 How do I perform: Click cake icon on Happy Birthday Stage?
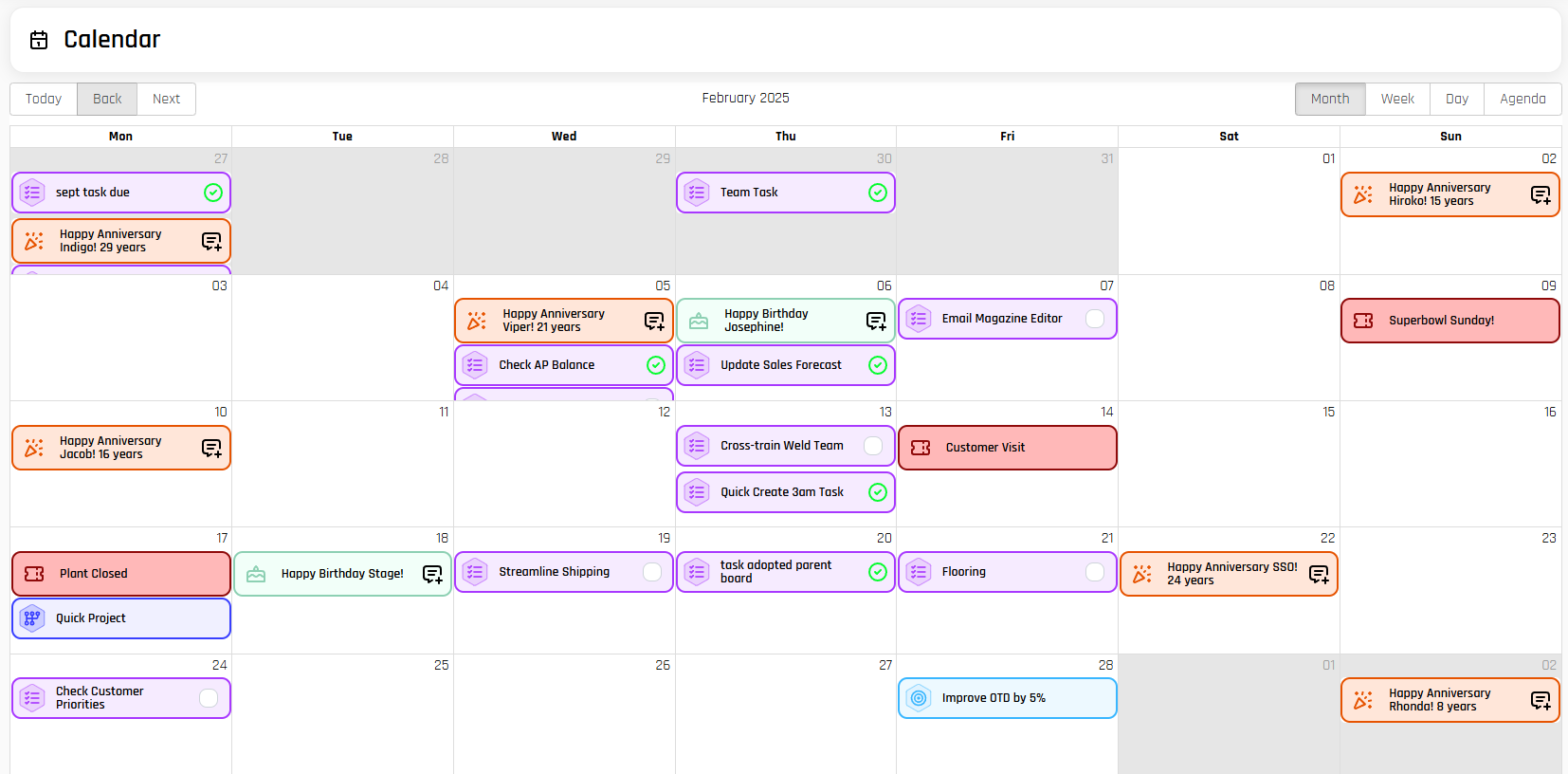tap(256, 574)
